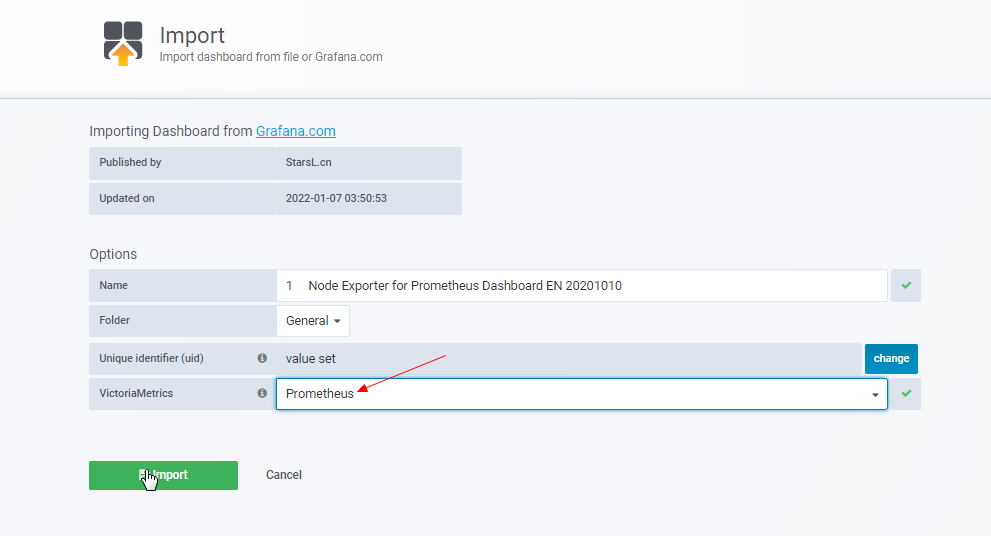The image size is (991, 536).
Task: Open the General folder dropdown
Action: click(313, 320)
